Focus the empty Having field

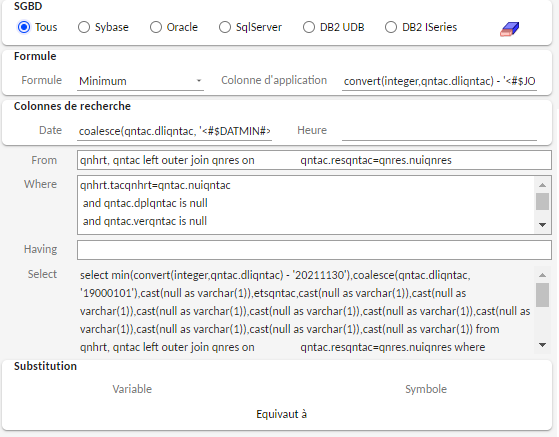click(314, 250)
